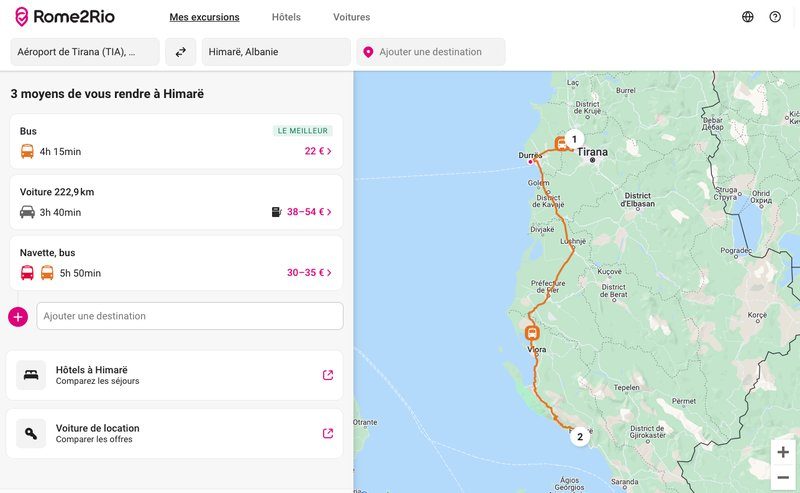Screen dimensions: 800x493
Task: Click the bus icon near Tirana airport on map
Action: click(562, 144)
